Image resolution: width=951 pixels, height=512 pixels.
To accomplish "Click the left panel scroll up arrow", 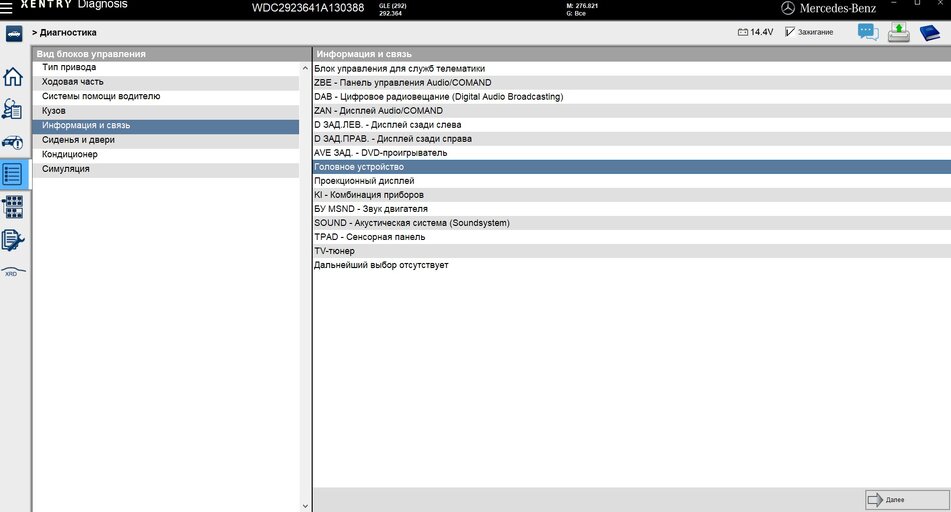I will (305, 69).
